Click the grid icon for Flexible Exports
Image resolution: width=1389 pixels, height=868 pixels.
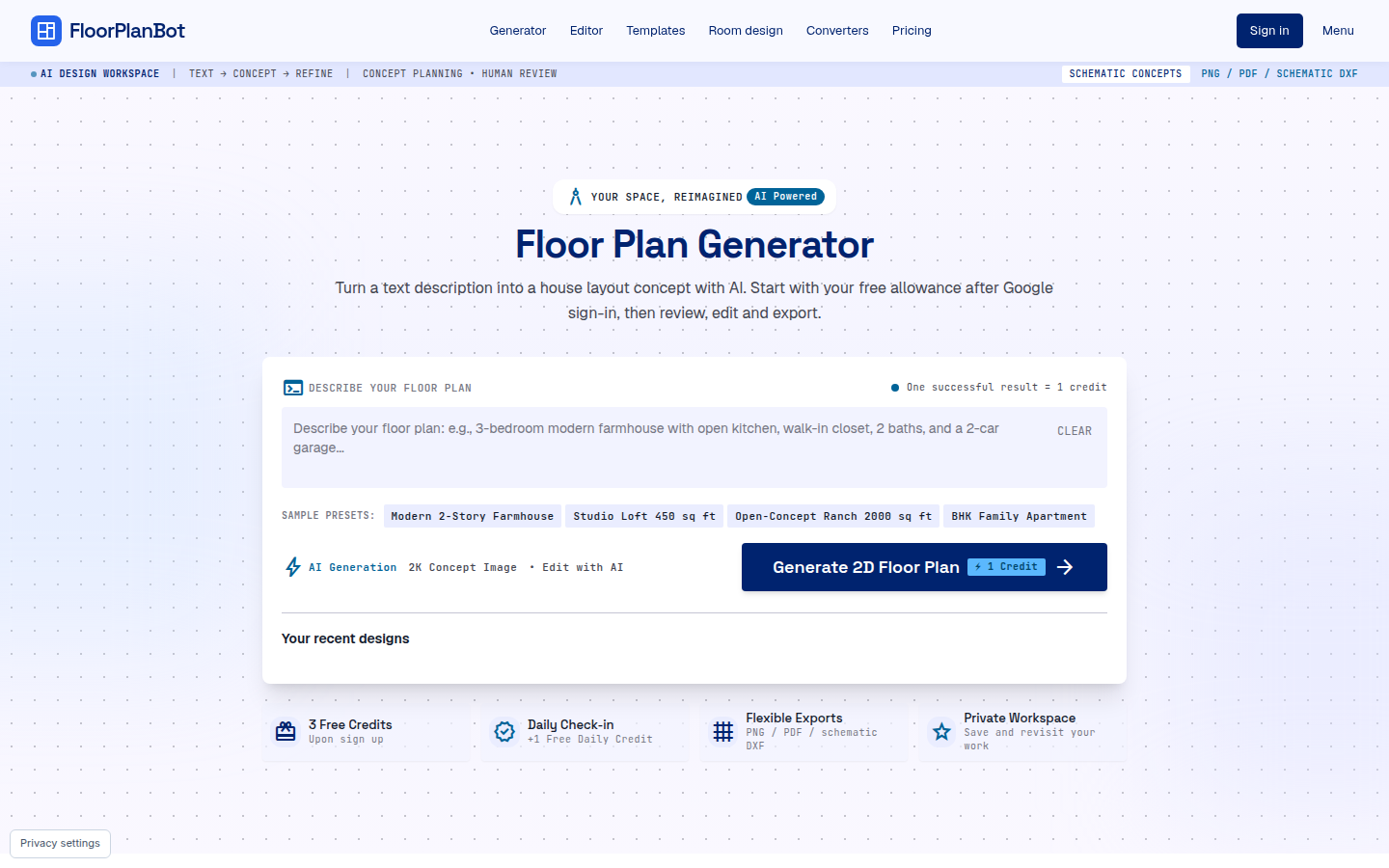tap(723, 732)
